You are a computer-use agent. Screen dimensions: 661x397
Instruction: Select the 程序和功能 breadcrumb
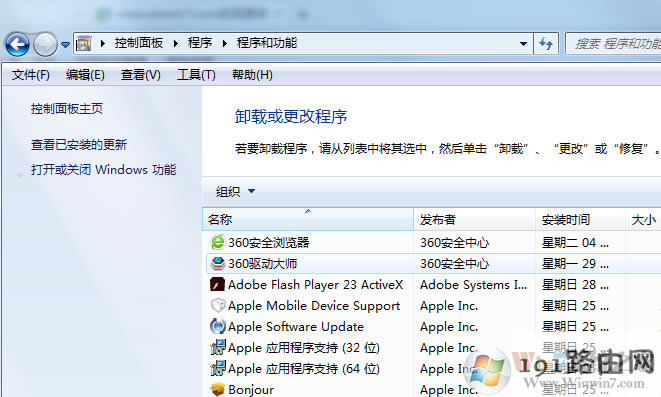coord(267,43)
